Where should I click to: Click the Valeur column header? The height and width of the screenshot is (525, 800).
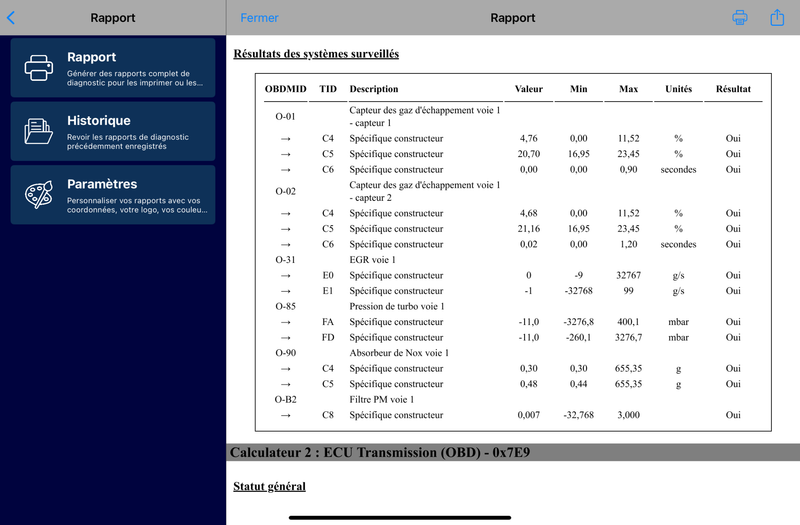click(x=529, y=89)
